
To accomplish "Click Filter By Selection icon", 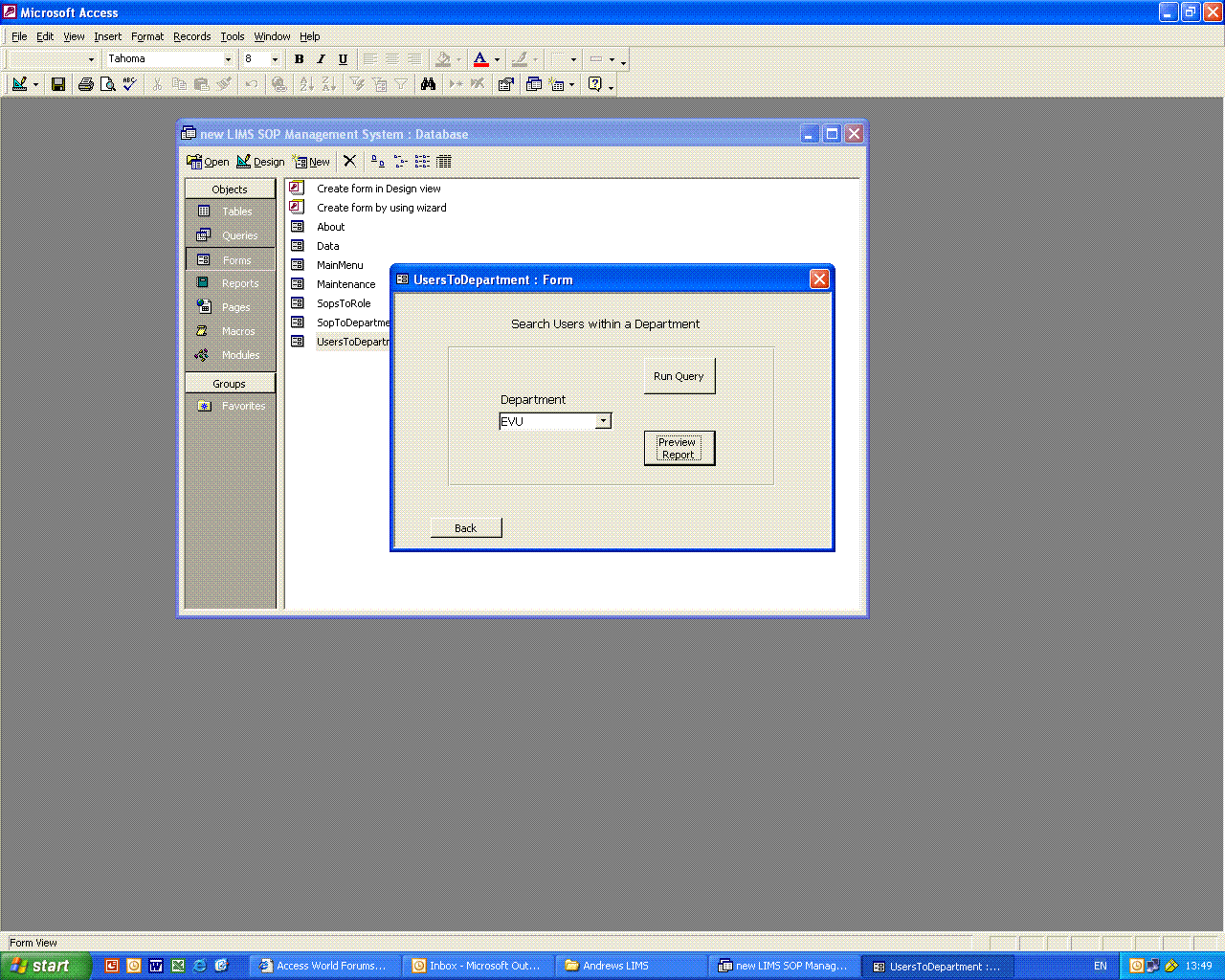I will [357, 84].
